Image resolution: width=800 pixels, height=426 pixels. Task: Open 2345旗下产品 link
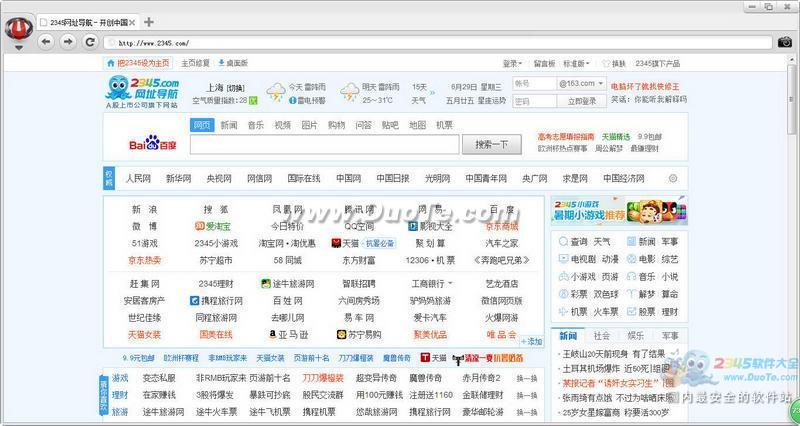[658, 64]
